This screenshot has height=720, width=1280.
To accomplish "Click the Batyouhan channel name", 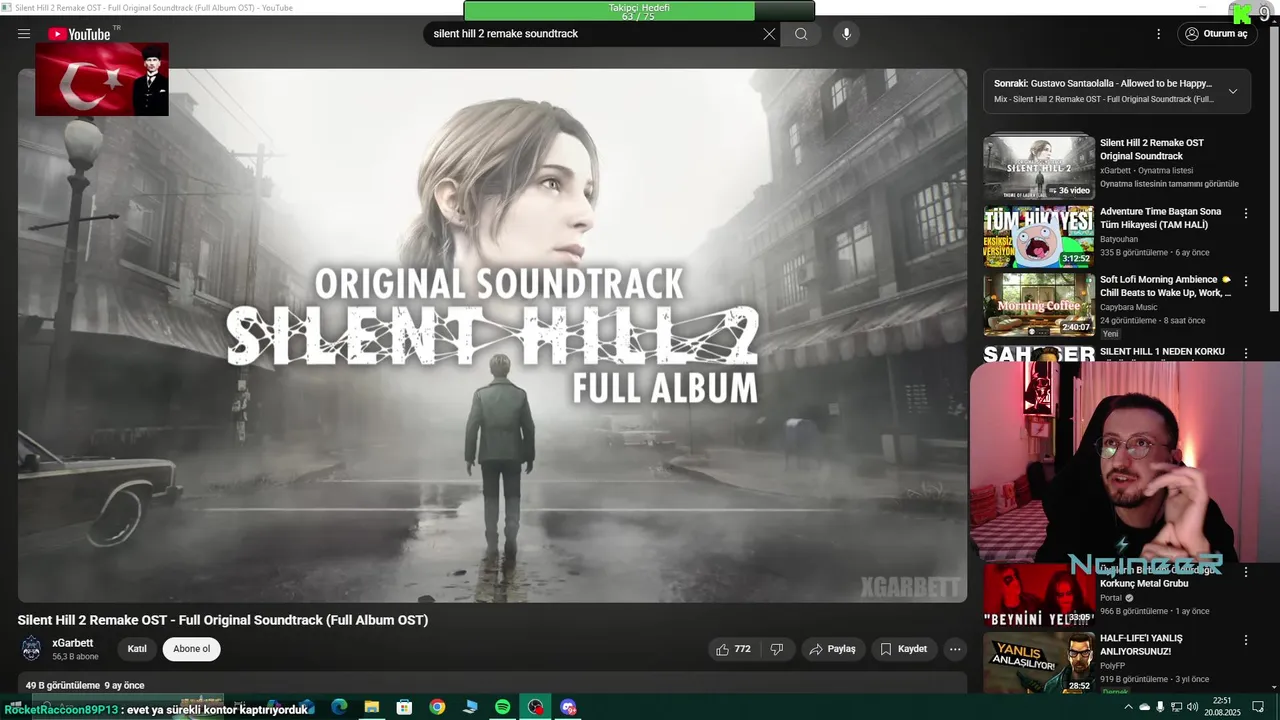I will pyautogui.click(x=1120, y=239).
